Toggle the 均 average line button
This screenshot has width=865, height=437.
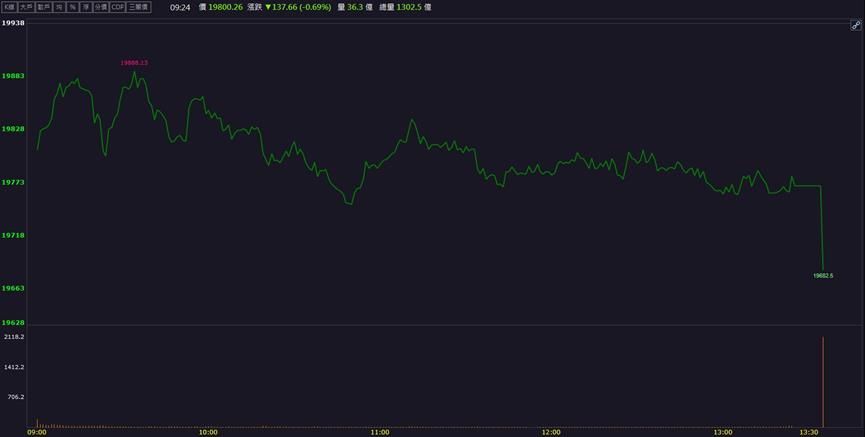coord(59,7)
